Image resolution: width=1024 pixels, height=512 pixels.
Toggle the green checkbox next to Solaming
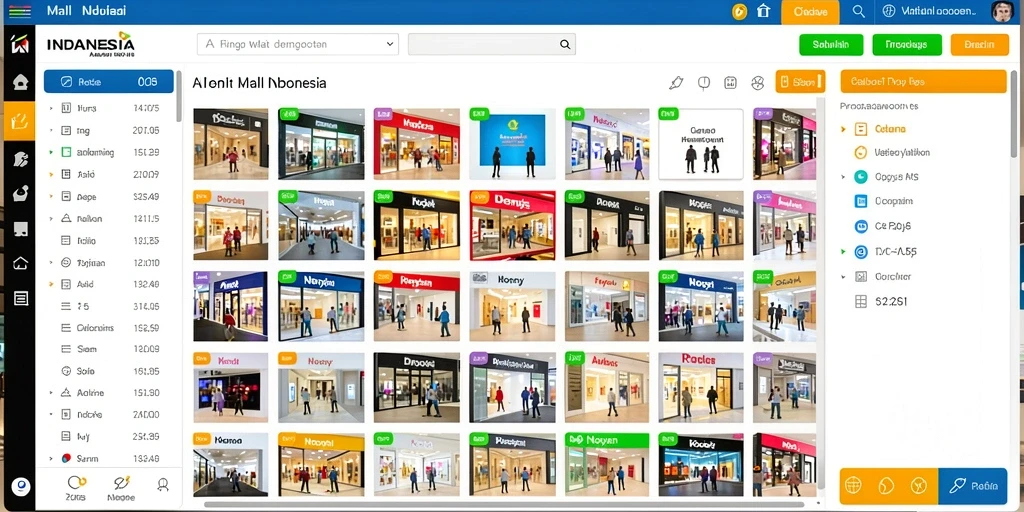click(65, 152)
